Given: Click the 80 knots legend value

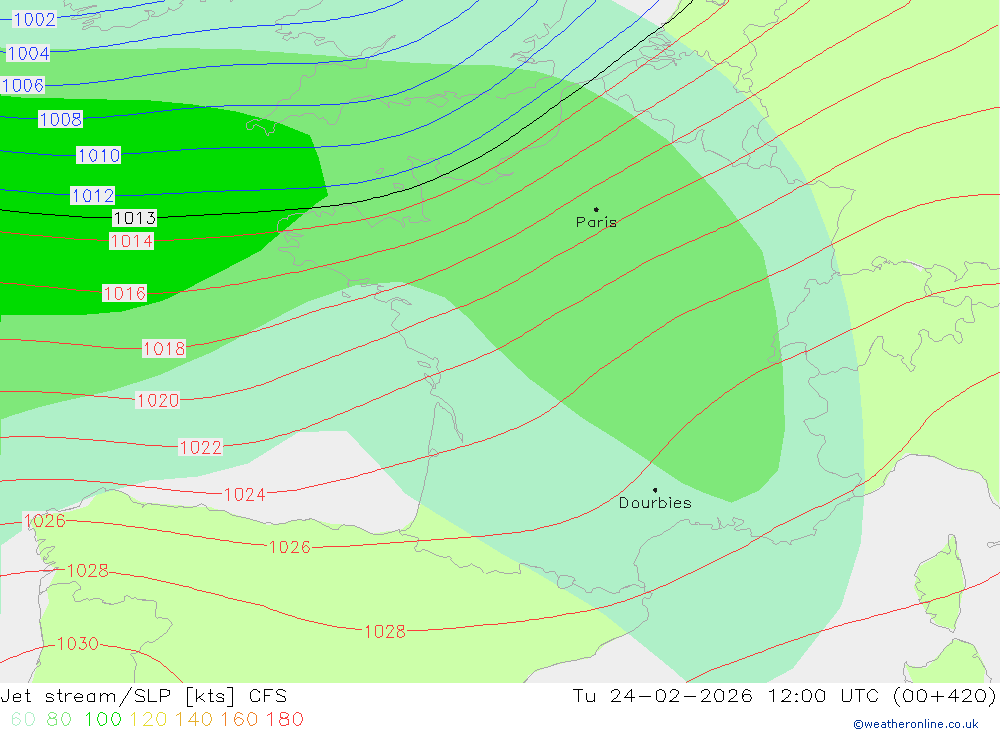Looking at the screenshot, I should point(59,720).
